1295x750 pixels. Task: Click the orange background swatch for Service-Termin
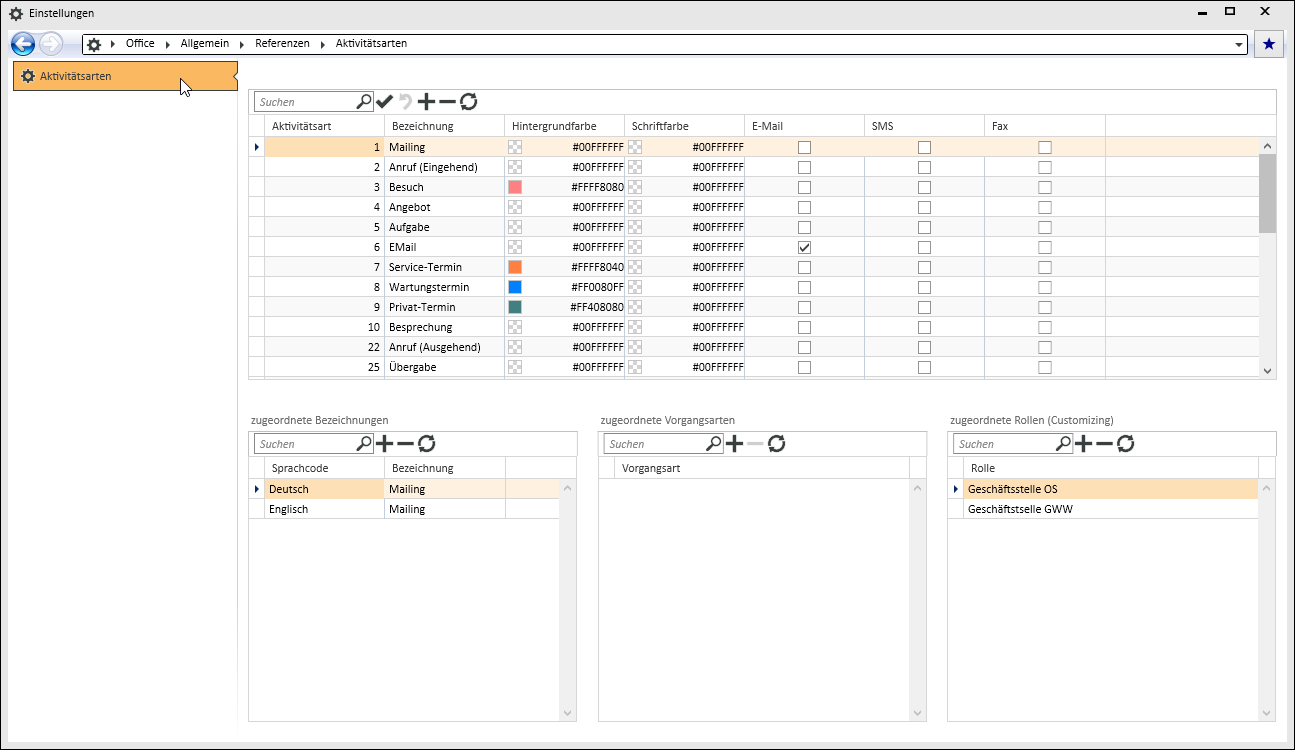515,267
